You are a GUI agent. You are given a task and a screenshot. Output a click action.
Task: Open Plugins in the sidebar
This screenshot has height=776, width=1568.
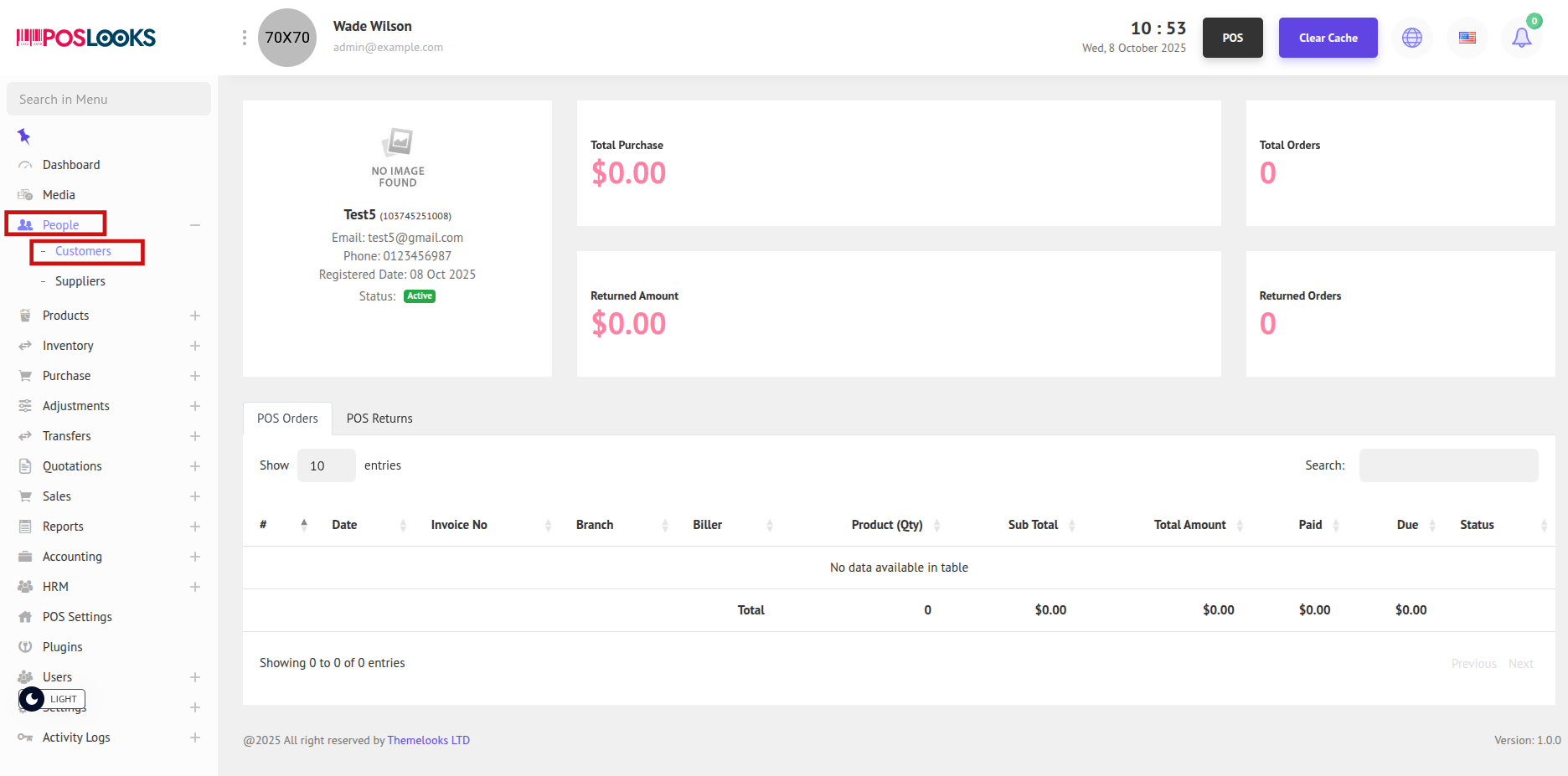click(63, 647)
